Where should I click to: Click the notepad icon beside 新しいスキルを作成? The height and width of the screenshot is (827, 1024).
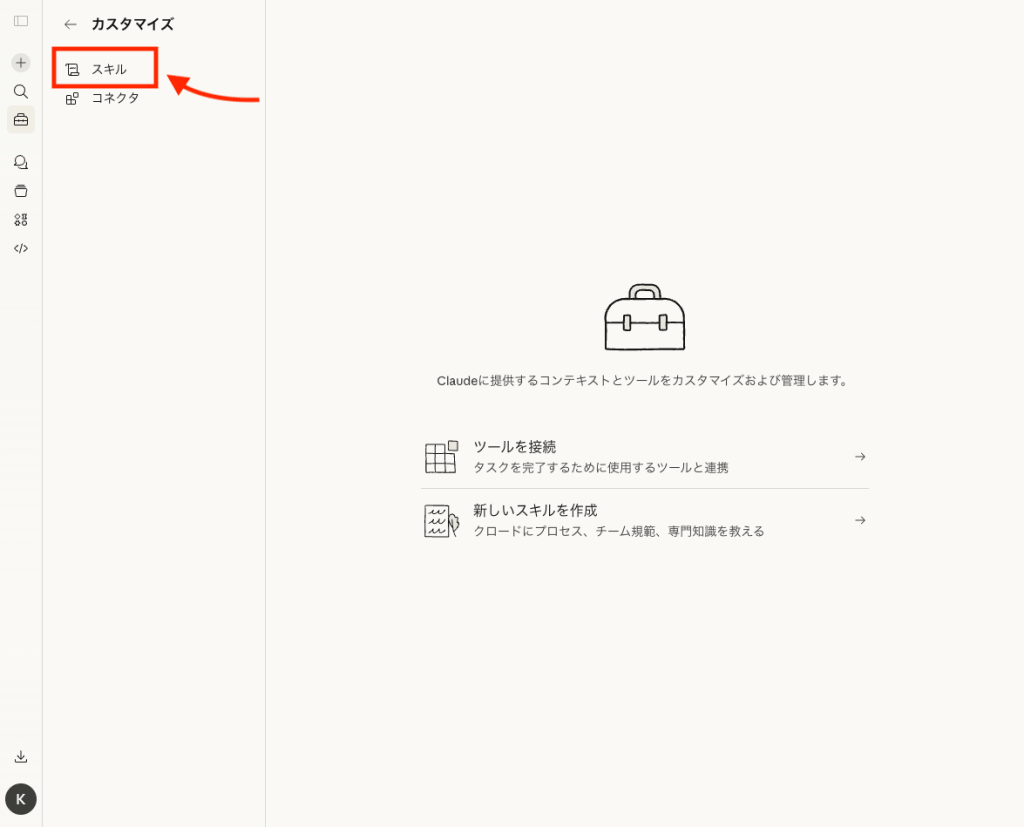pyautogui.click(x=441, y=521)
